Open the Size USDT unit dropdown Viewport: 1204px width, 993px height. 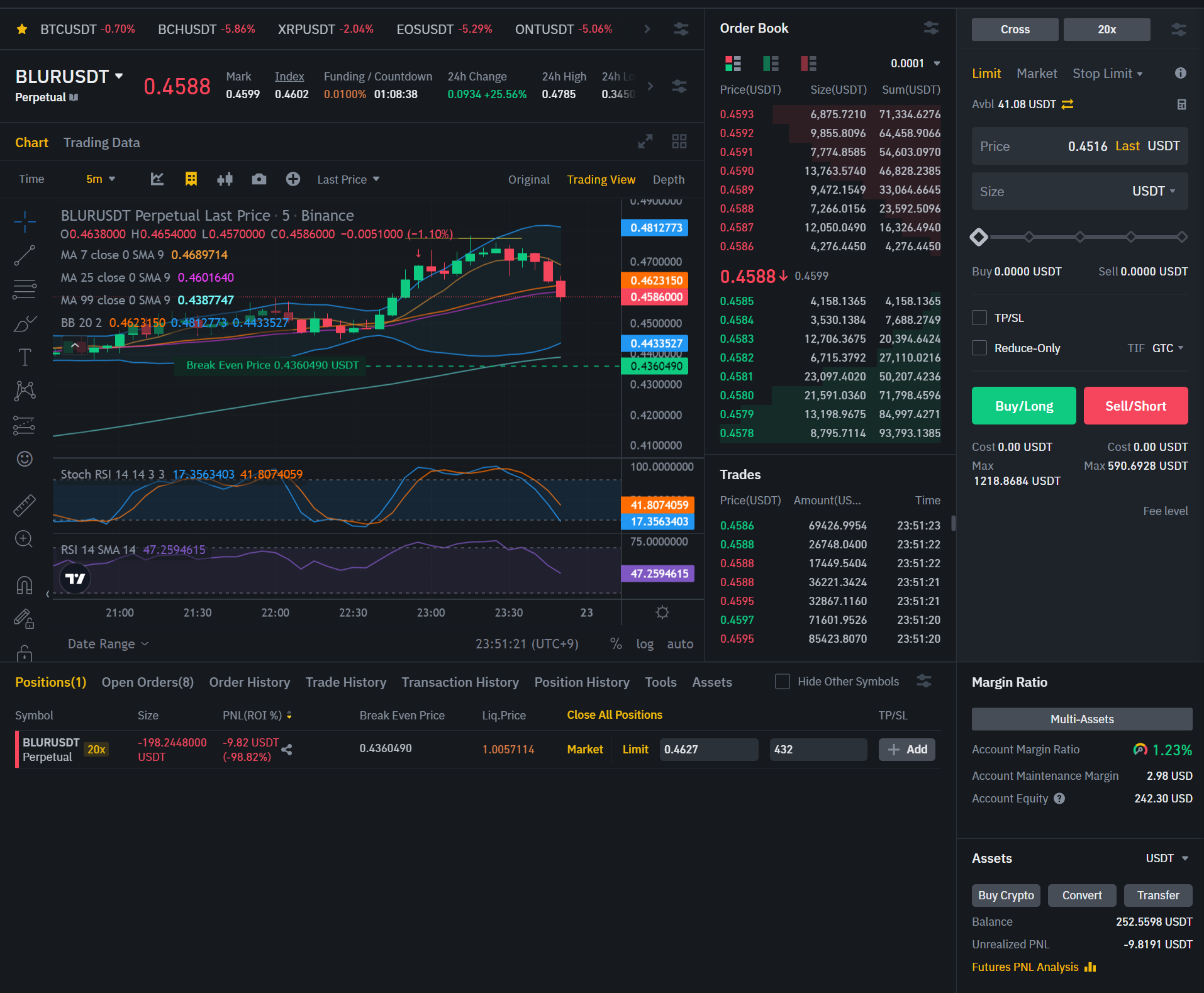coord(1154,191)
